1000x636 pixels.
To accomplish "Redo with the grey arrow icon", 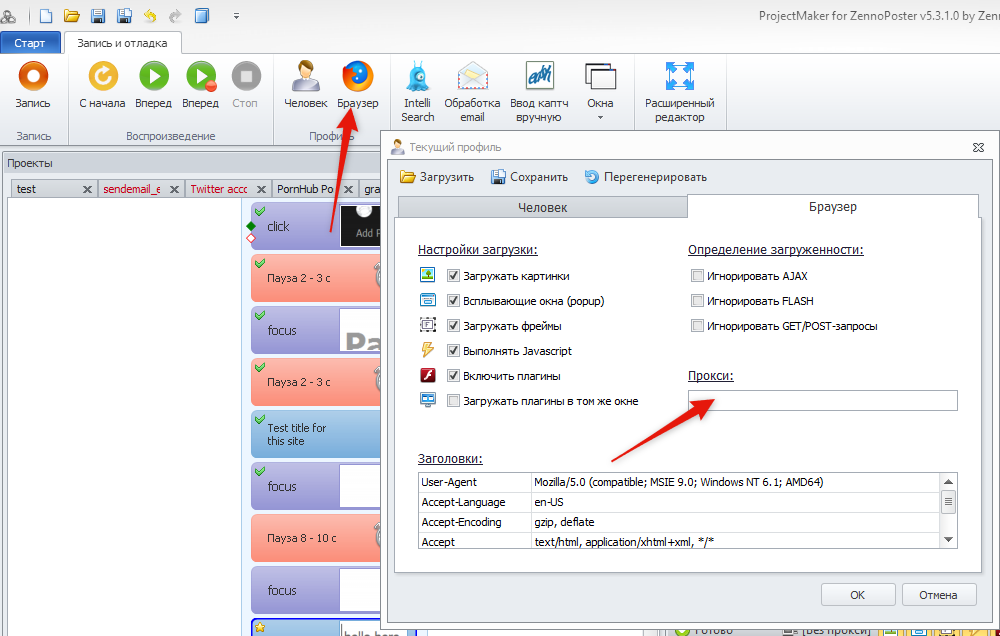I will click(175, 15).
